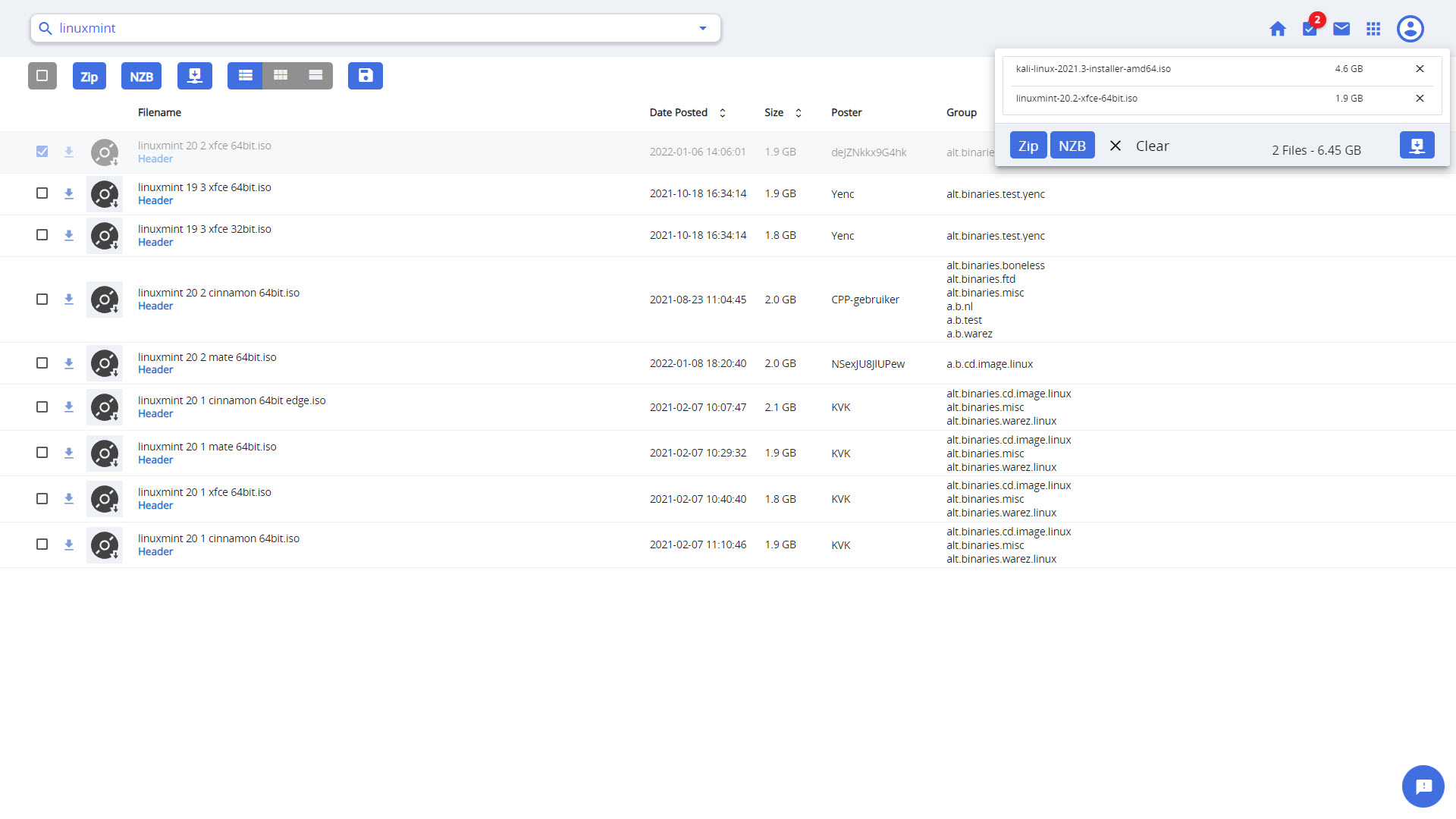Click the Group column header

tap(962, 113)
